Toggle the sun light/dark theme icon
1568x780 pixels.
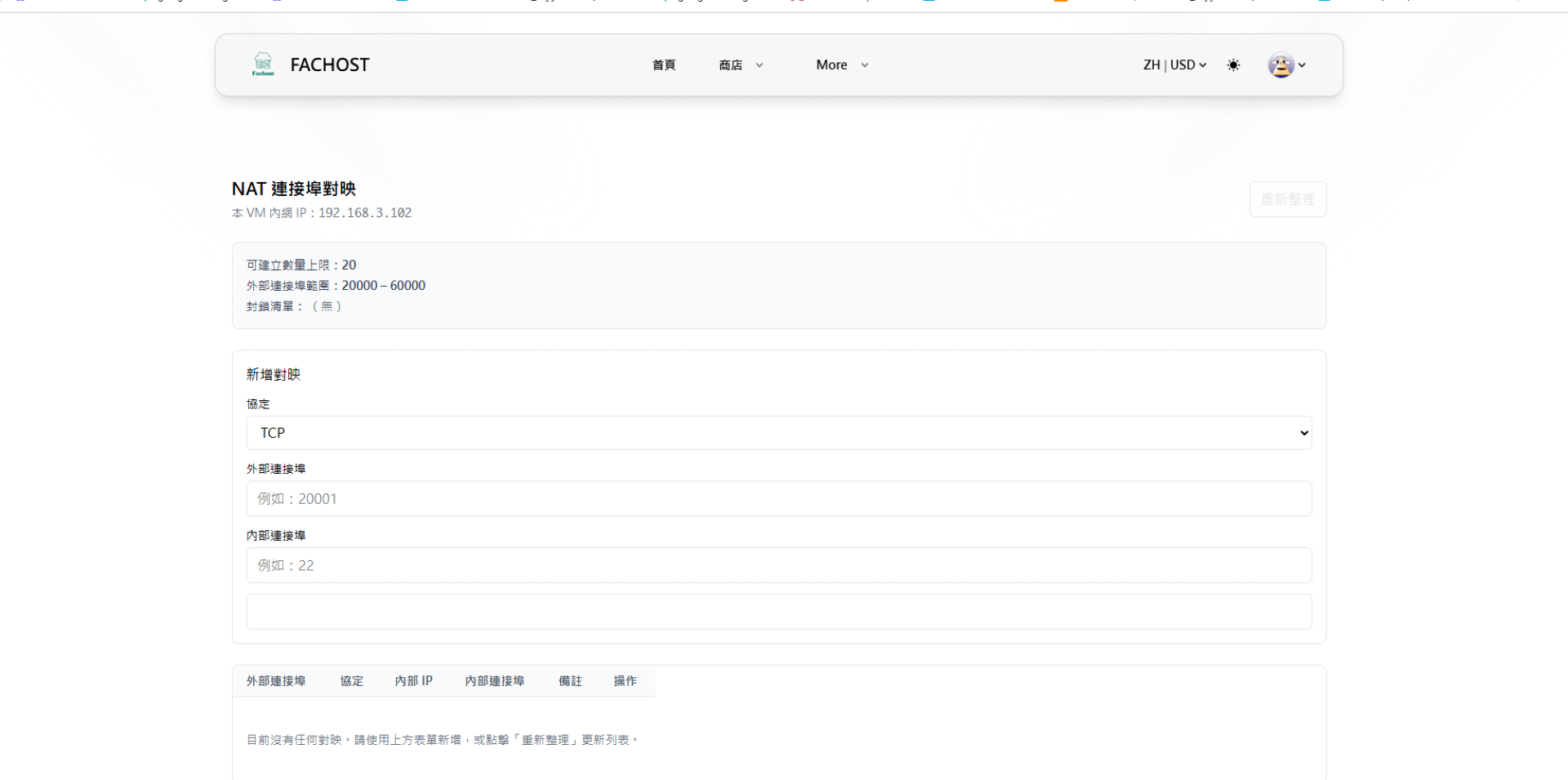pyautogui.click(x=1233, y=65)
